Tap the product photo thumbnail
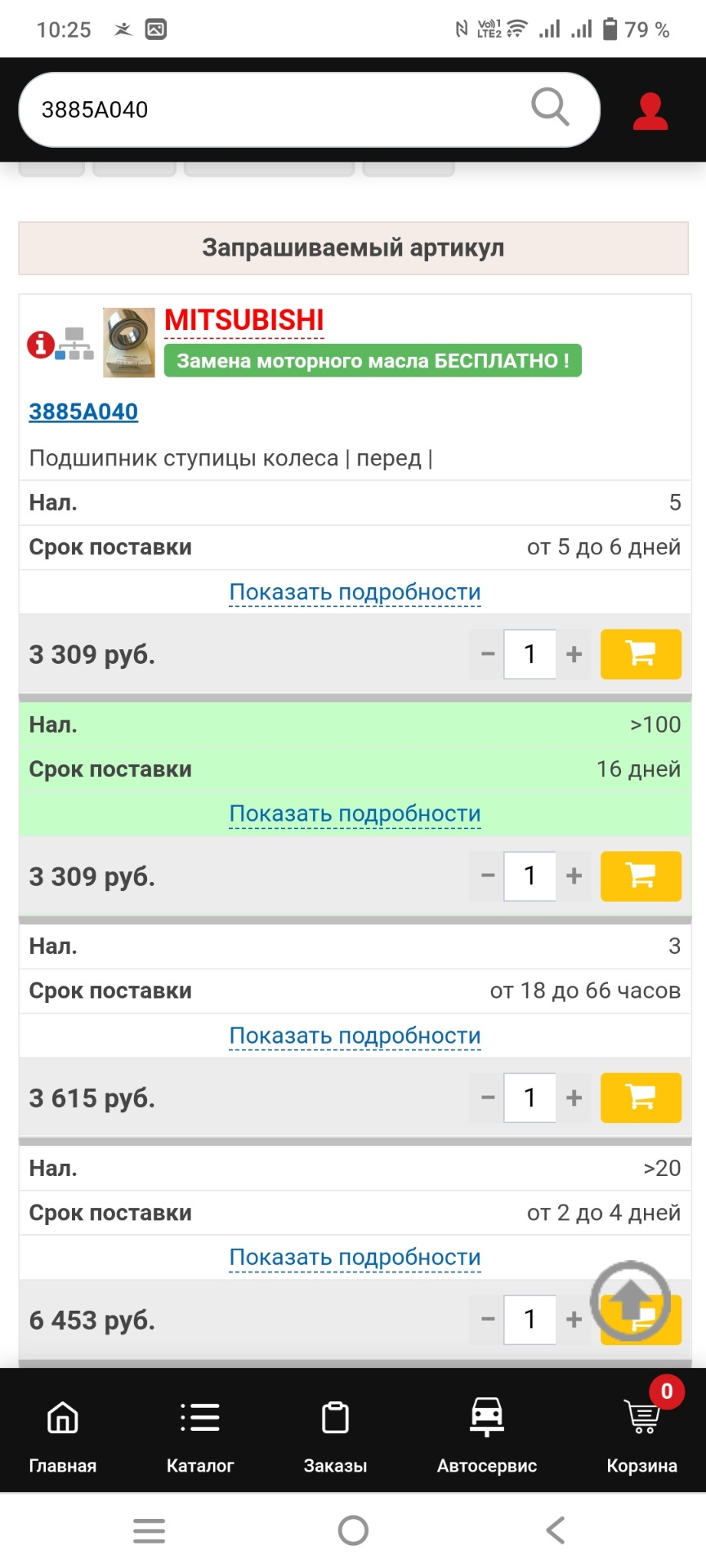The image size is (706, 1568). pos(128,342)
